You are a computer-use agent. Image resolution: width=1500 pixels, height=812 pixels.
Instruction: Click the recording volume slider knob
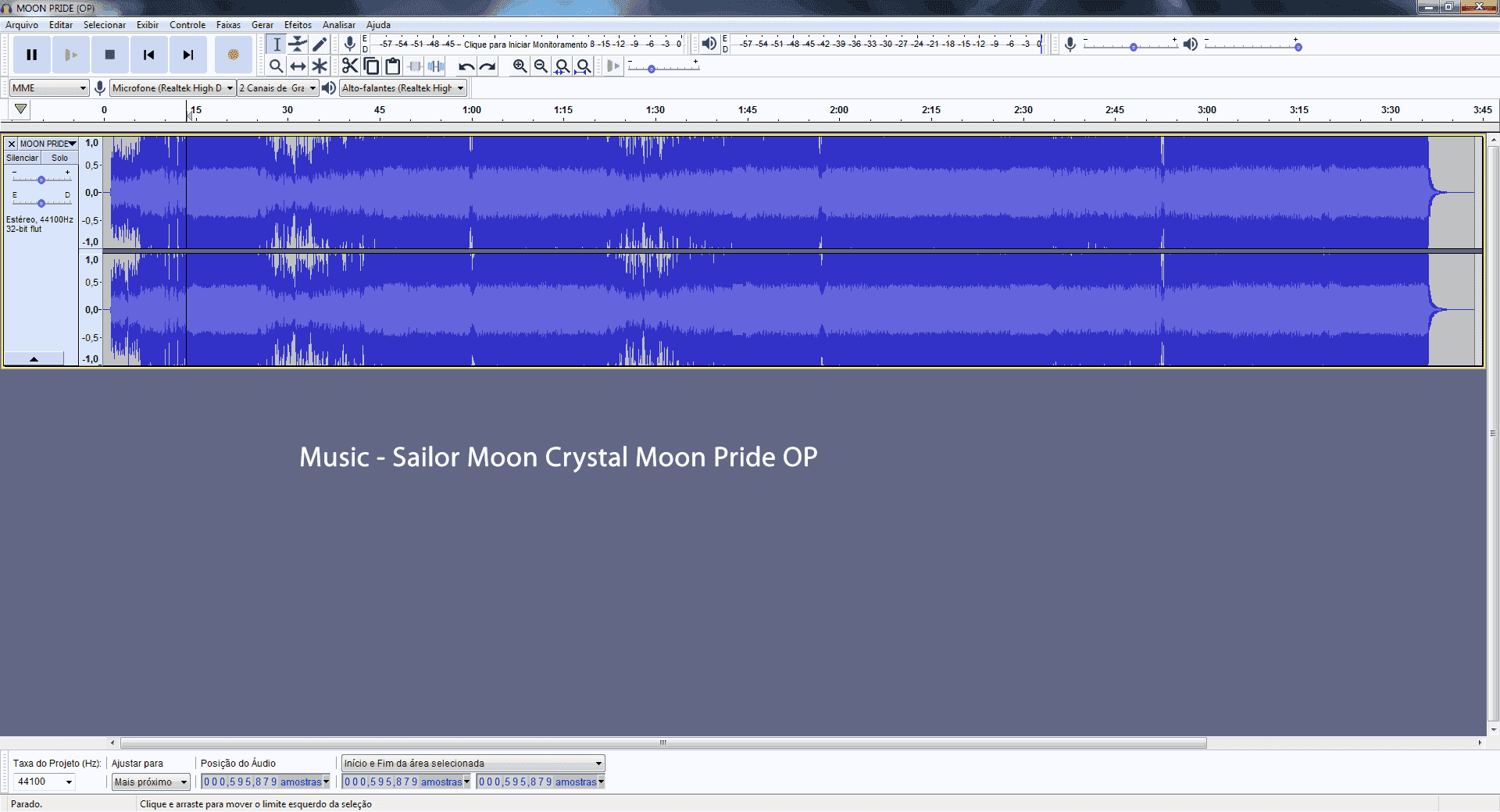point(1134,48)
